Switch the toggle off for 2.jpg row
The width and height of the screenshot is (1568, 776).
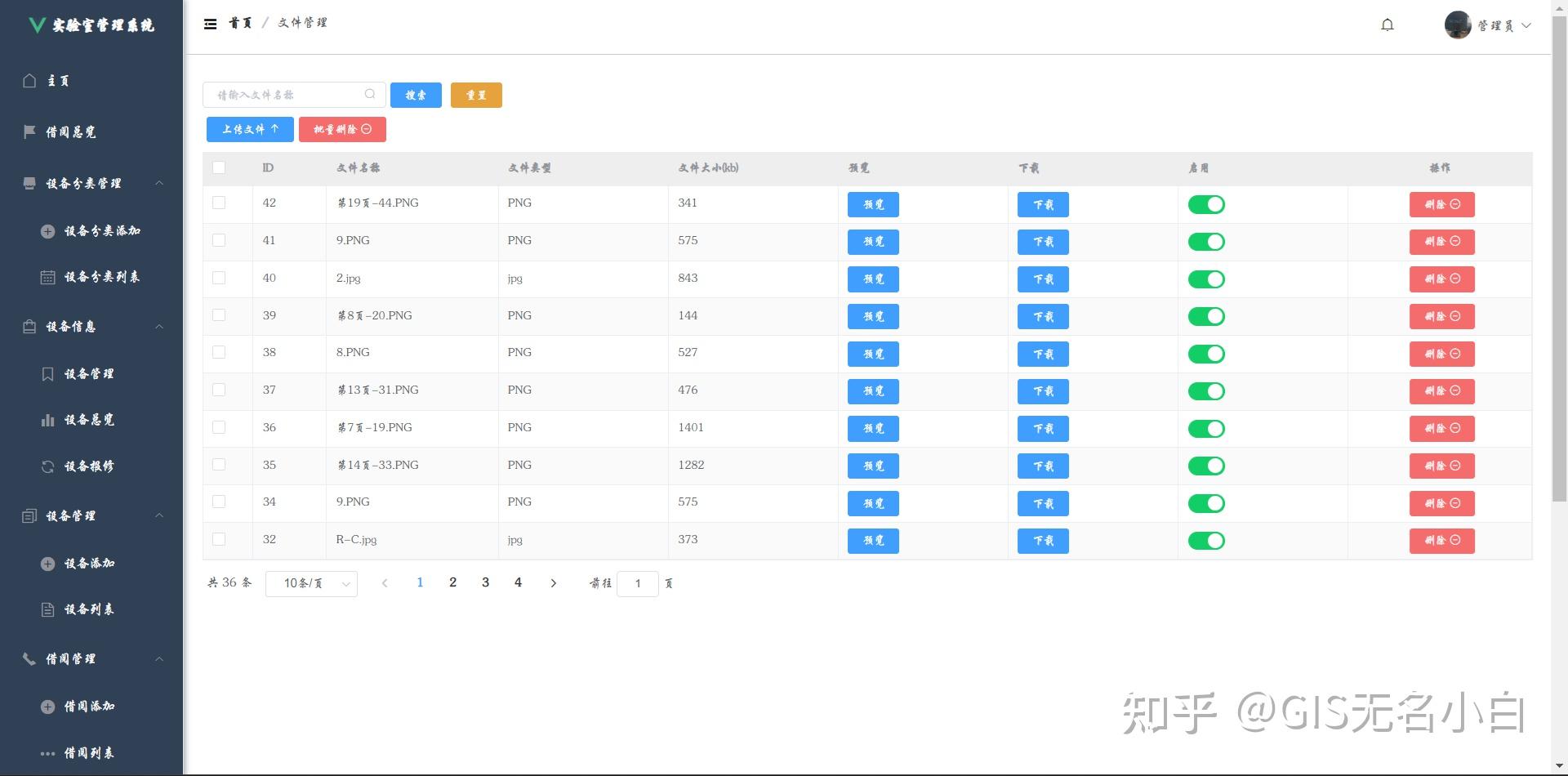coord(1207,279)
